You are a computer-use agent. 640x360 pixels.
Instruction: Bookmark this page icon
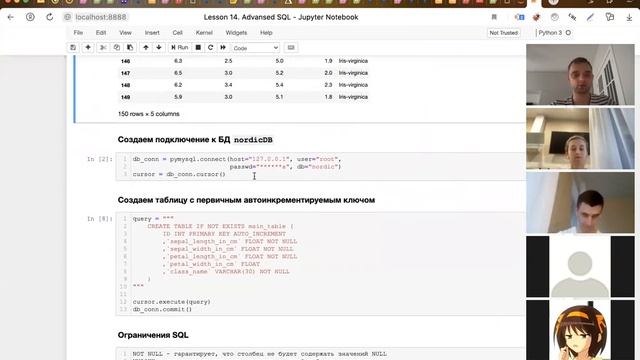(x=494, y=17)
